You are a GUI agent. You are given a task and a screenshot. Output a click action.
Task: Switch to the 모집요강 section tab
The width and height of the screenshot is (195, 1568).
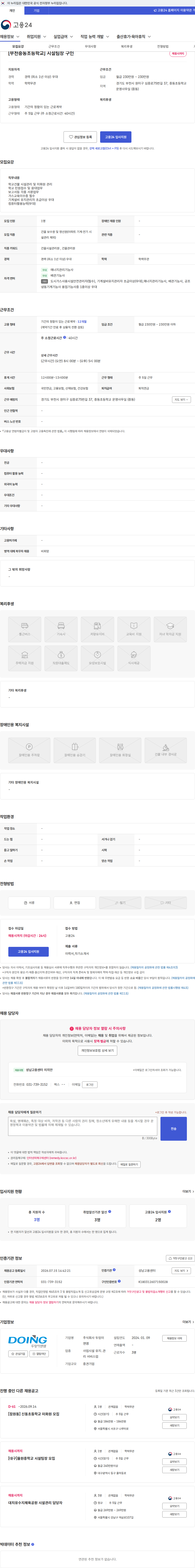pyautogui.click(x=18, y=46)
